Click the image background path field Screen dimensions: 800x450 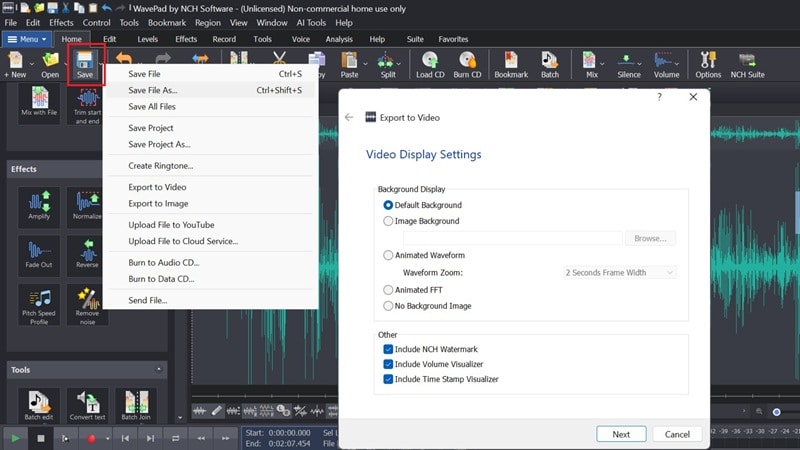512,238
